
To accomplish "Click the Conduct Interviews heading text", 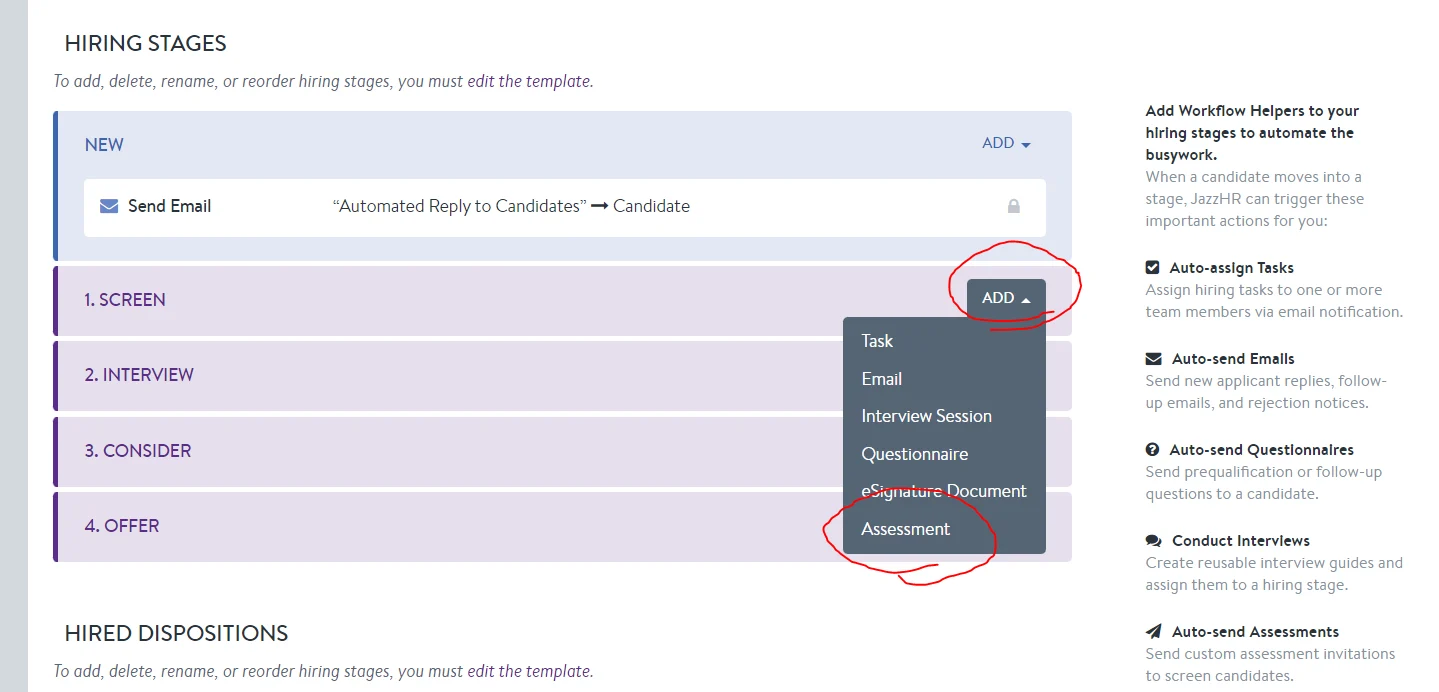I will pos(1241,541).
